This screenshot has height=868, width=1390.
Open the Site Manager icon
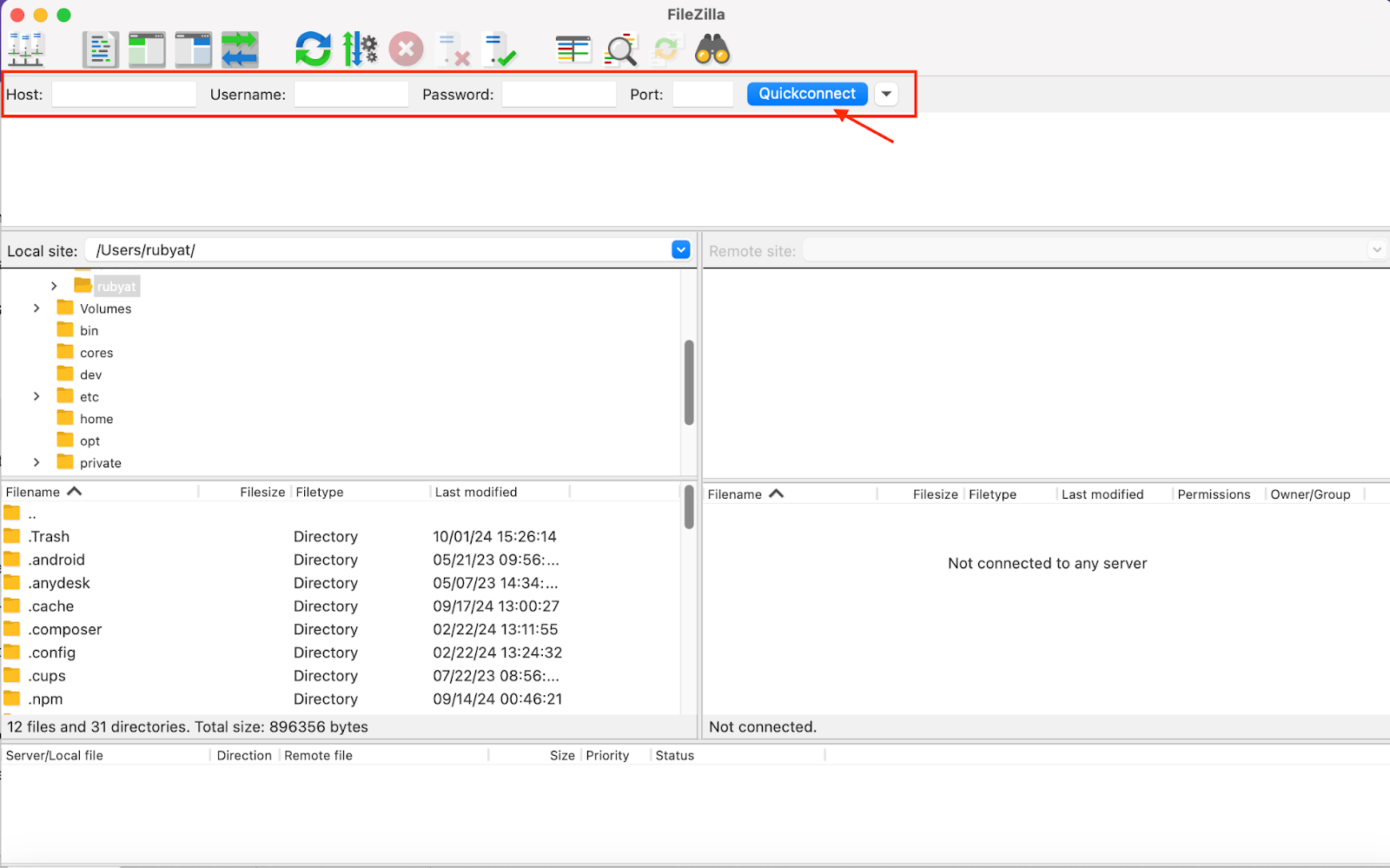[26, 50]
